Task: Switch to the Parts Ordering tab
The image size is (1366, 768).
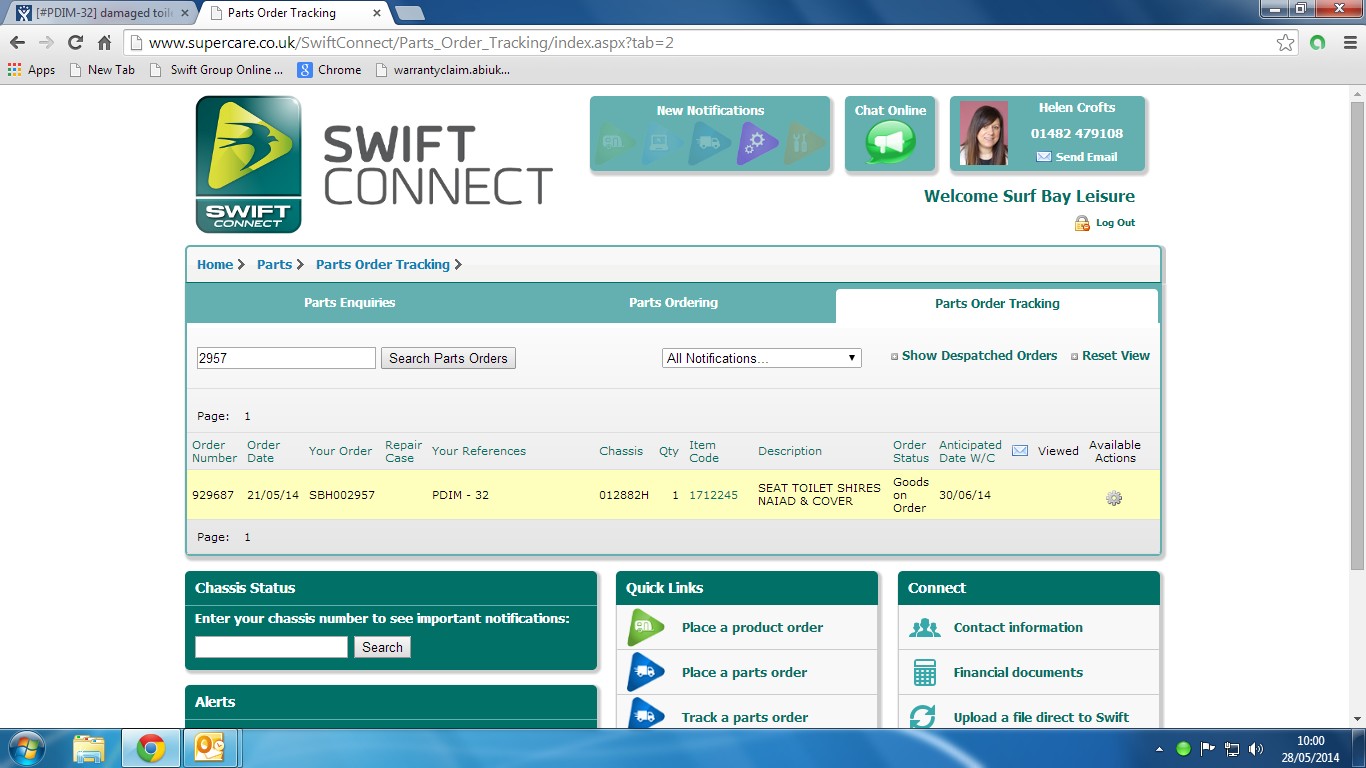Action: point(673,303)
